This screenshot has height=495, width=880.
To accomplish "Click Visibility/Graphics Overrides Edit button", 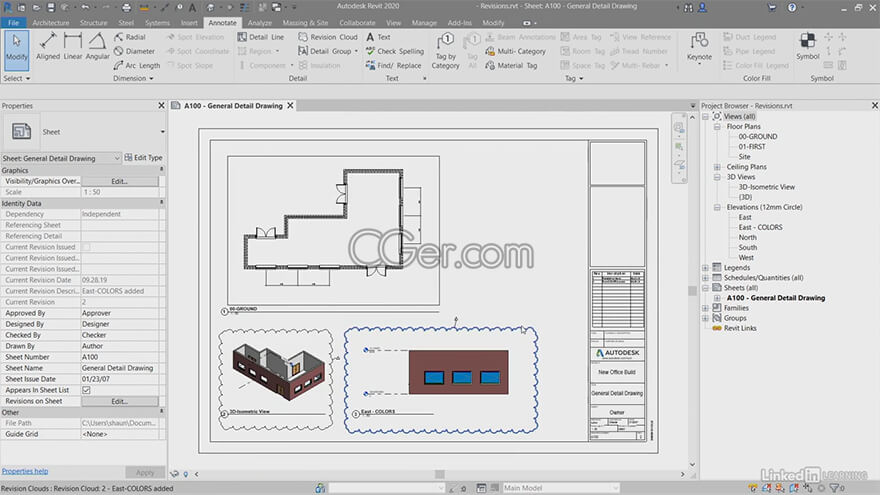I will click(x=120, y=181).
